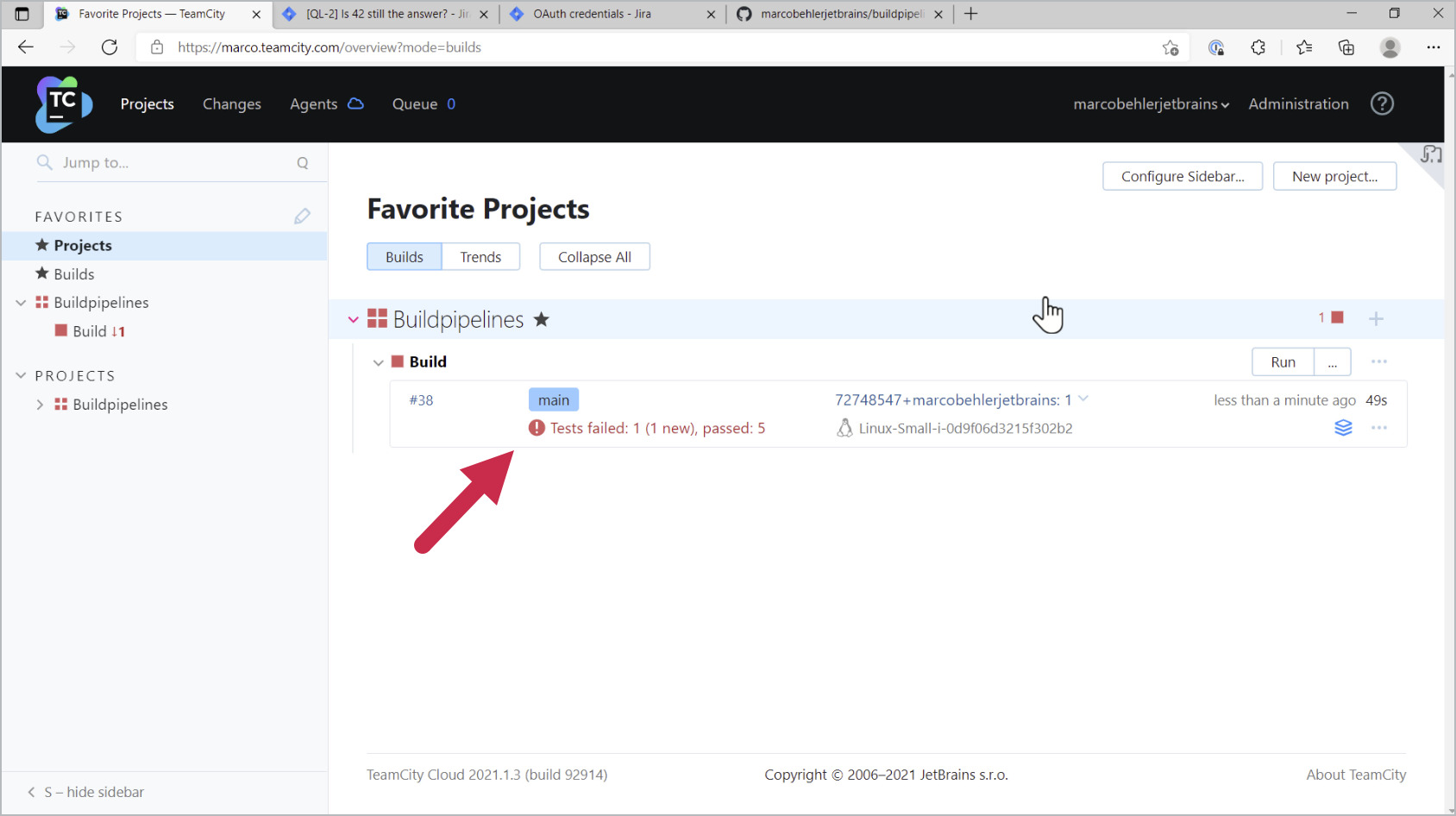Click the Agents cloud icon
The width and height of the screenshot is (1456, 816).
point(355,104)
